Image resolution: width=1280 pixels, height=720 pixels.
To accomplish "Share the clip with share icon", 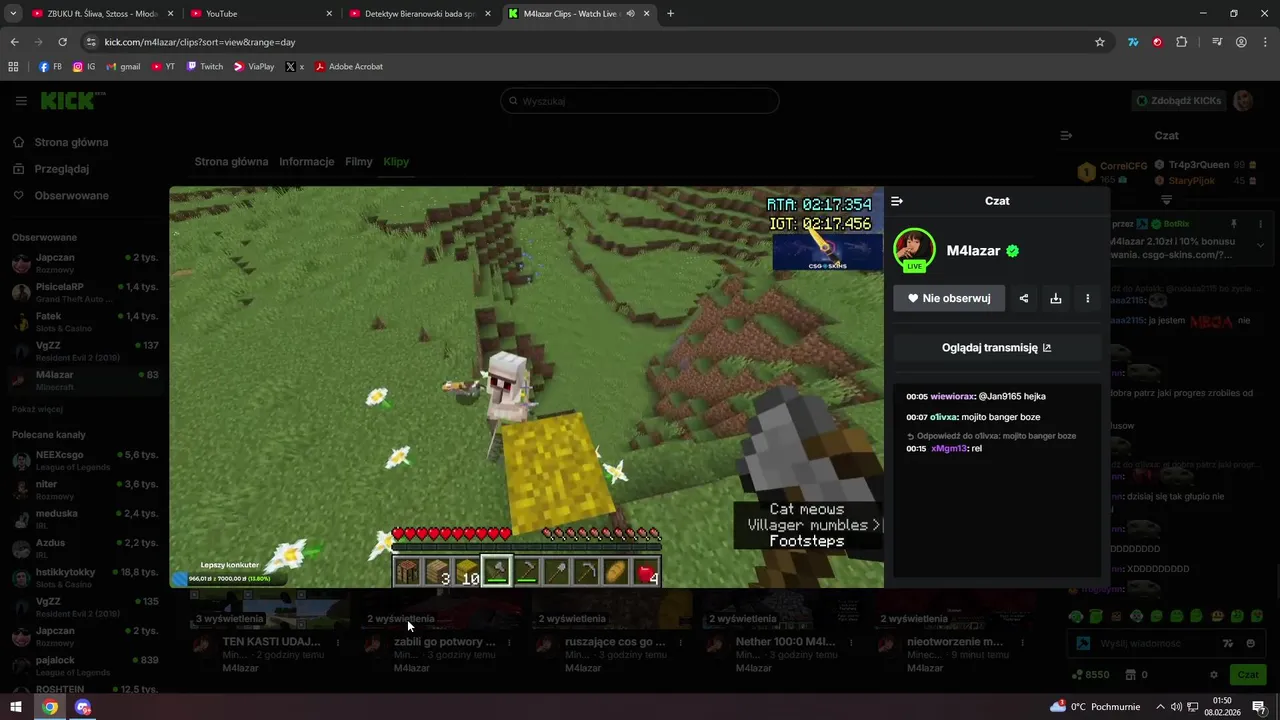I will [1023, 298].
